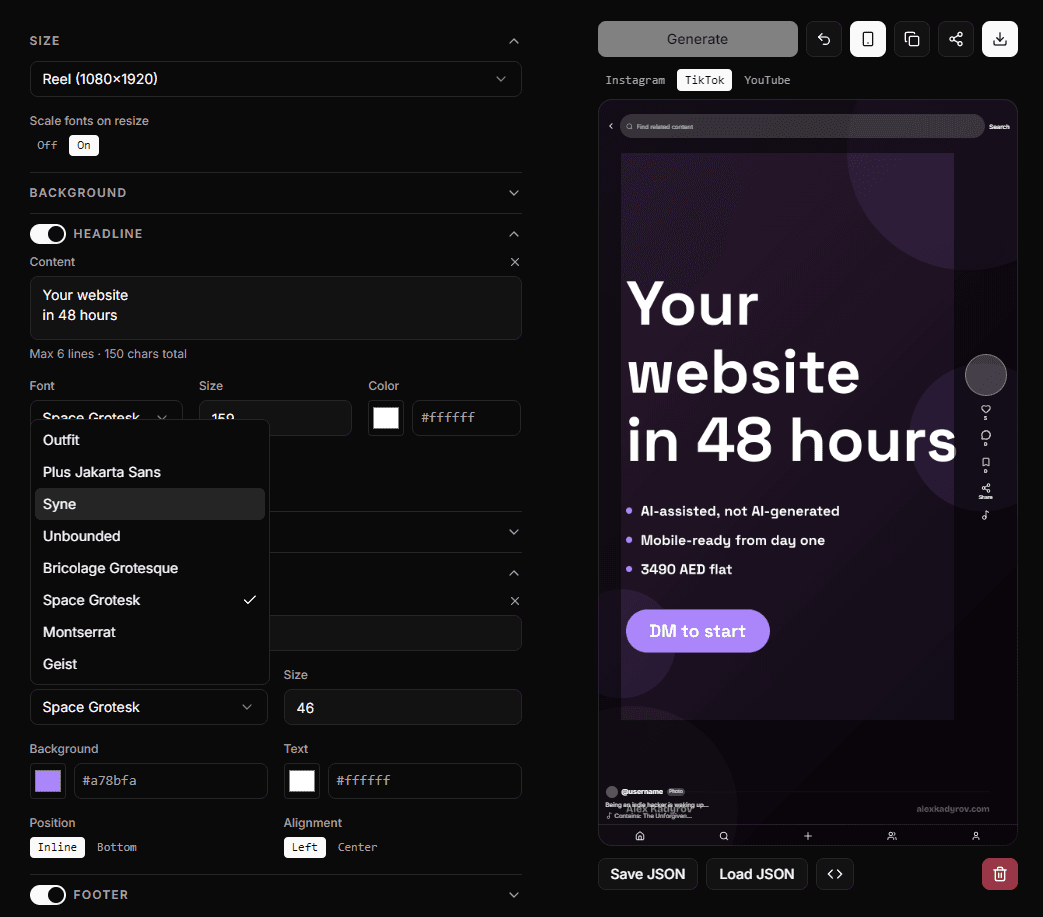
Task: Click the download icon button
Action: [x=999, y=39]
